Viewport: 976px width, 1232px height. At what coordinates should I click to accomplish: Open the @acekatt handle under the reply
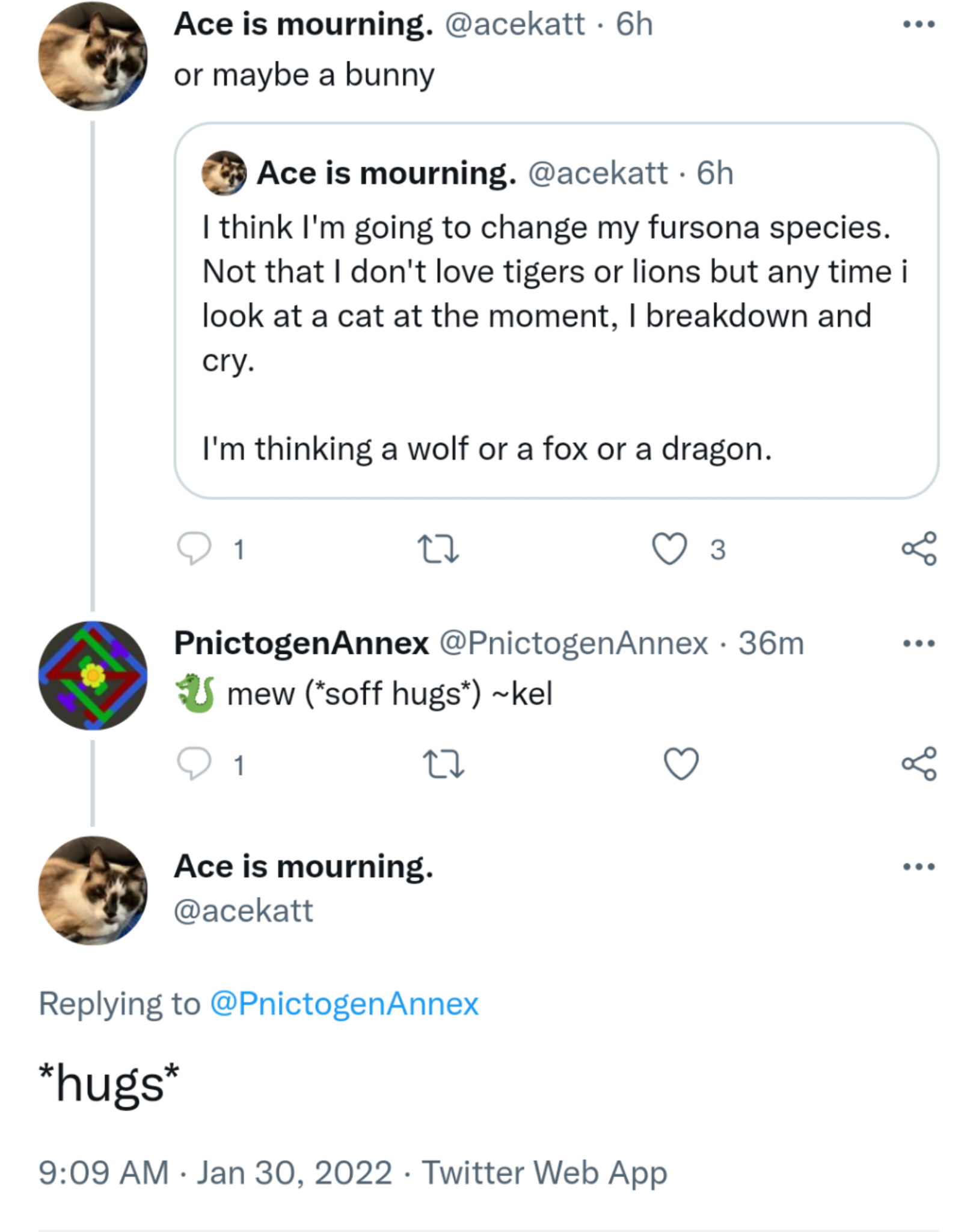click(x=243, y=911)
